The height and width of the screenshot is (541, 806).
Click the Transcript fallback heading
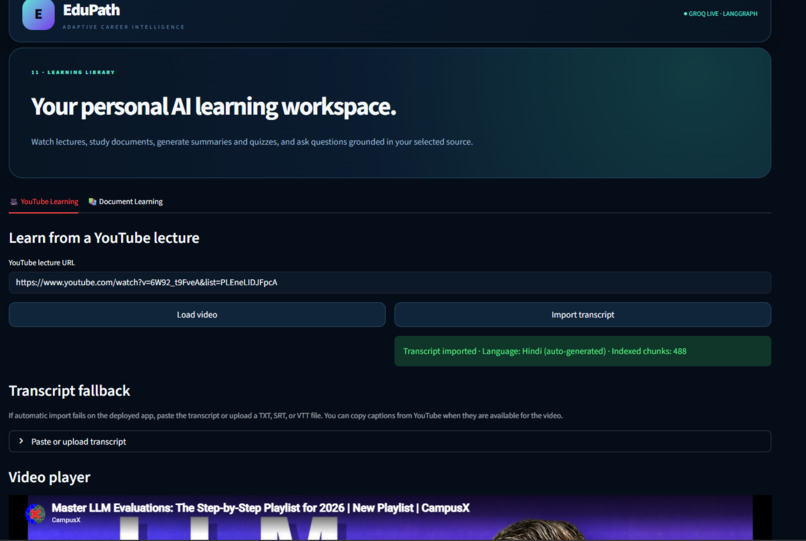pos(69,391)
